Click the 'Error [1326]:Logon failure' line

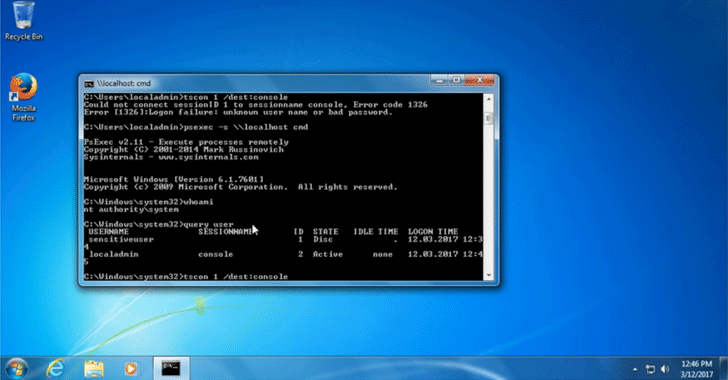click(x=238, y=112)
